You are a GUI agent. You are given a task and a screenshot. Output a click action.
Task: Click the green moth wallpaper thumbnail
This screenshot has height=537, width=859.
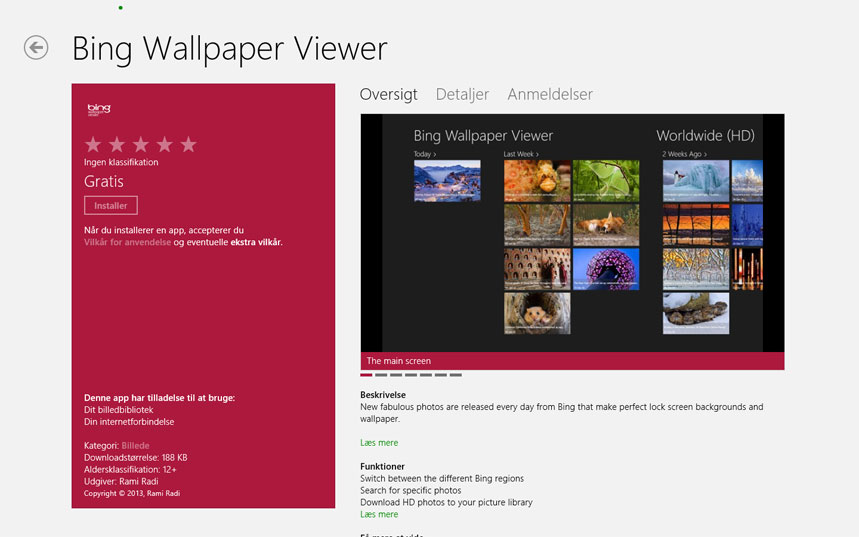606,181
